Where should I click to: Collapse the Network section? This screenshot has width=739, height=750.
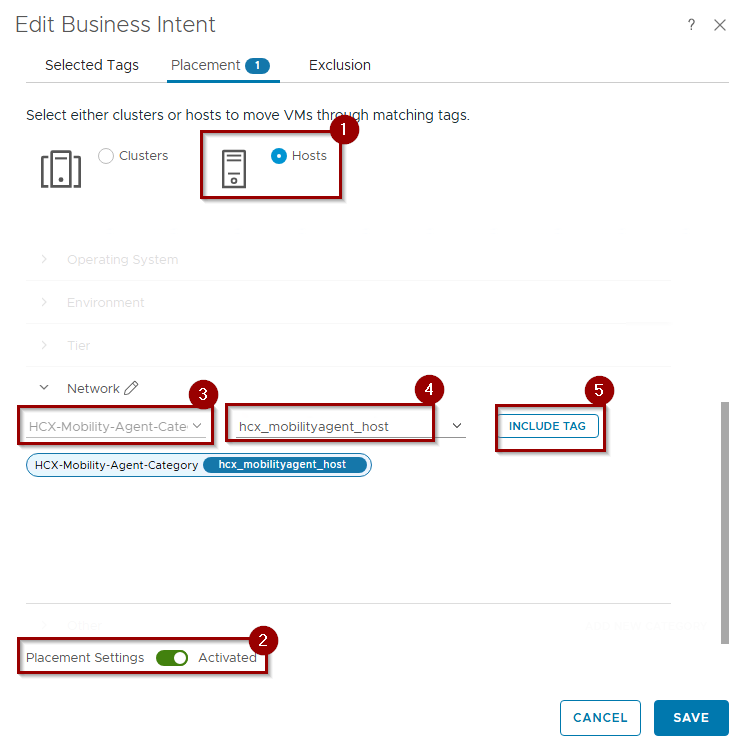click(x=44, y=389)
